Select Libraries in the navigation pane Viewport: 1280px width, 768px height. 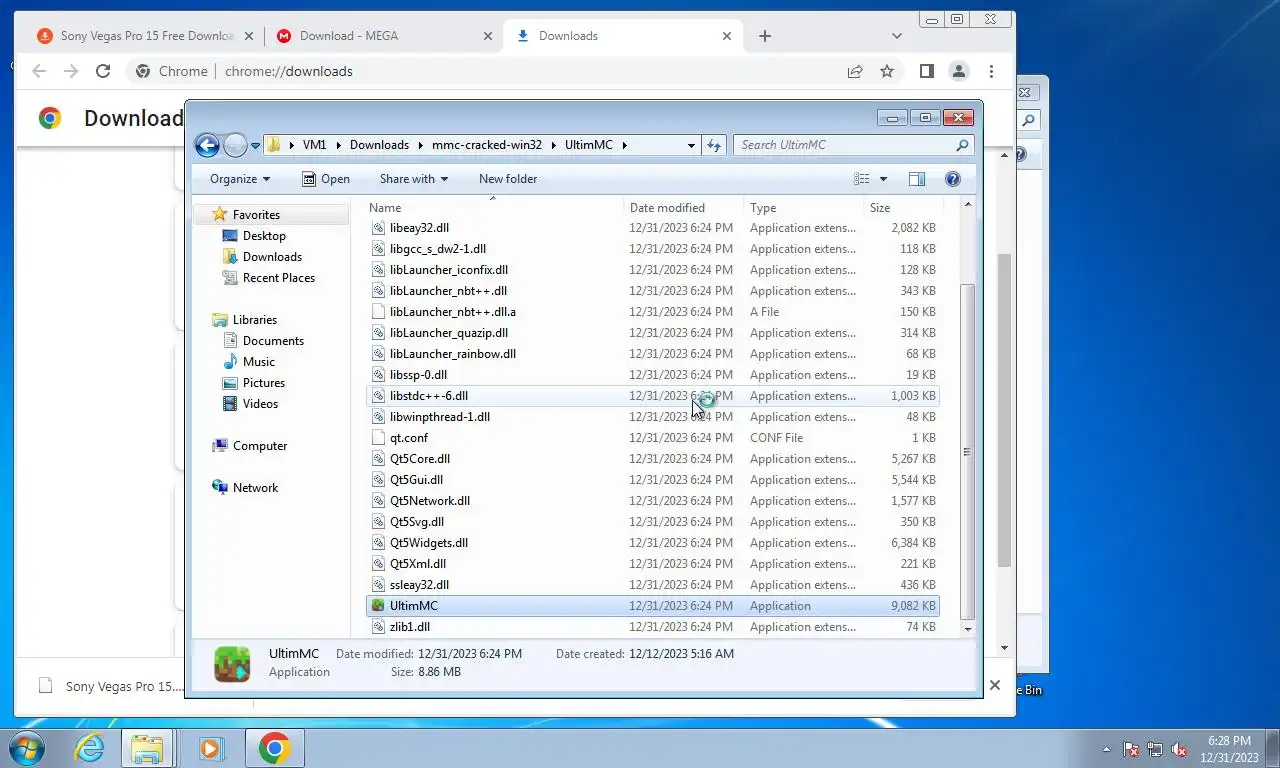pyautogui.click(x=255, y=320)
